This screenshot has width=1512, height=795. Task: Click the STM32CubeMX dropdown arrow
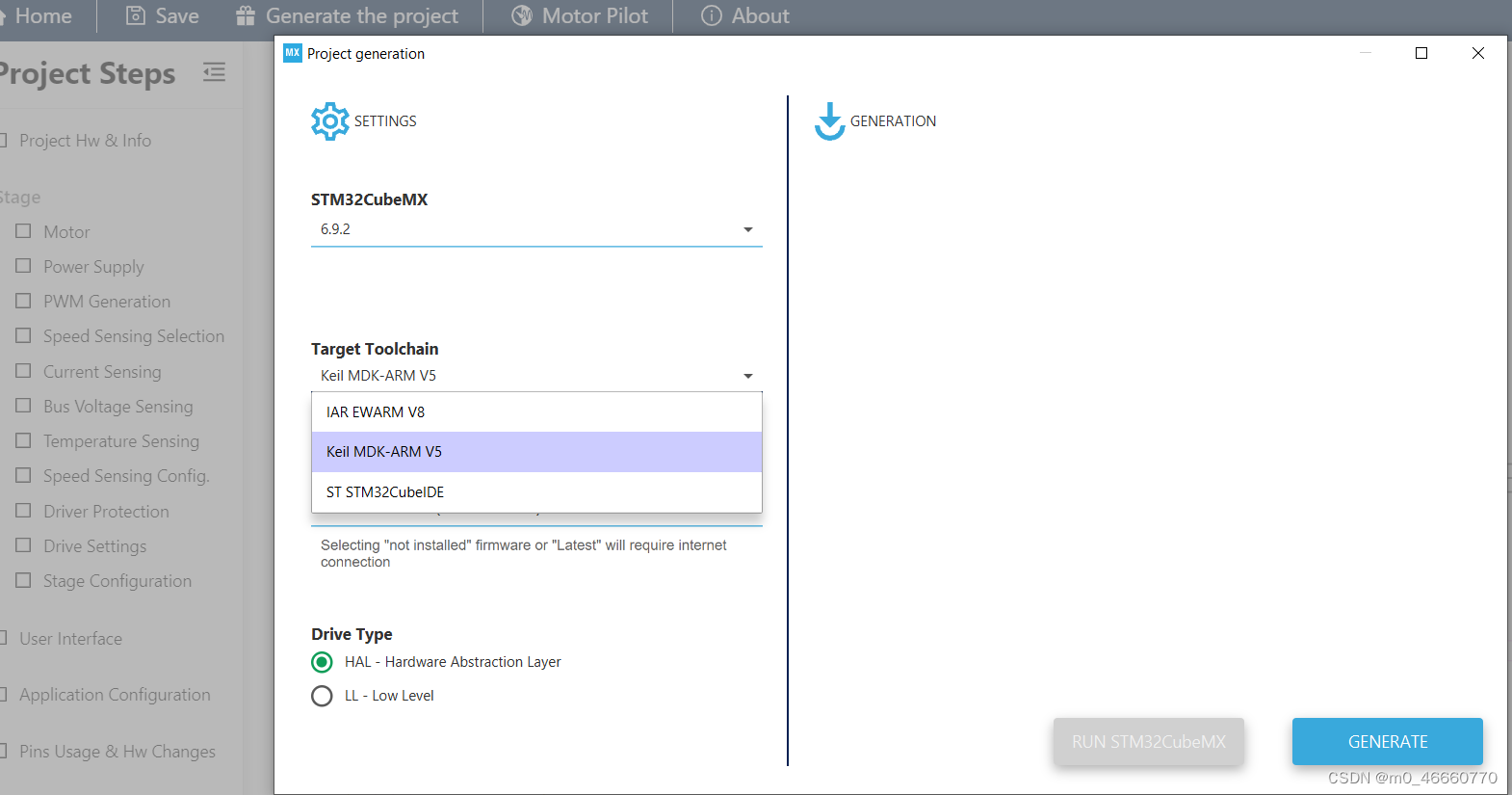[x=748, y=229]
